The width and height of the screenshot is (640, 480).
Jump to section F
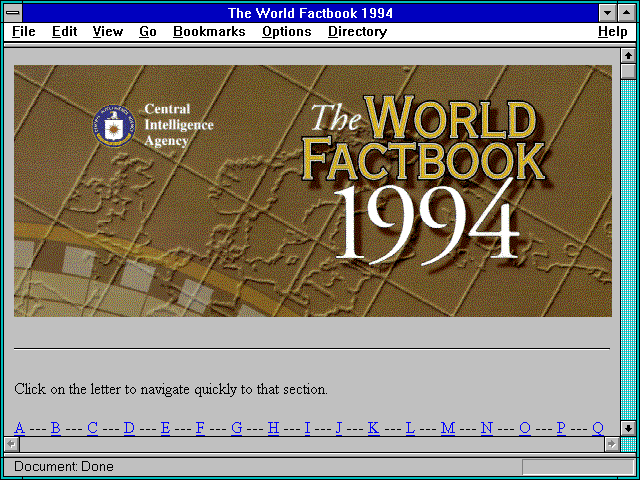pos(200,428)
